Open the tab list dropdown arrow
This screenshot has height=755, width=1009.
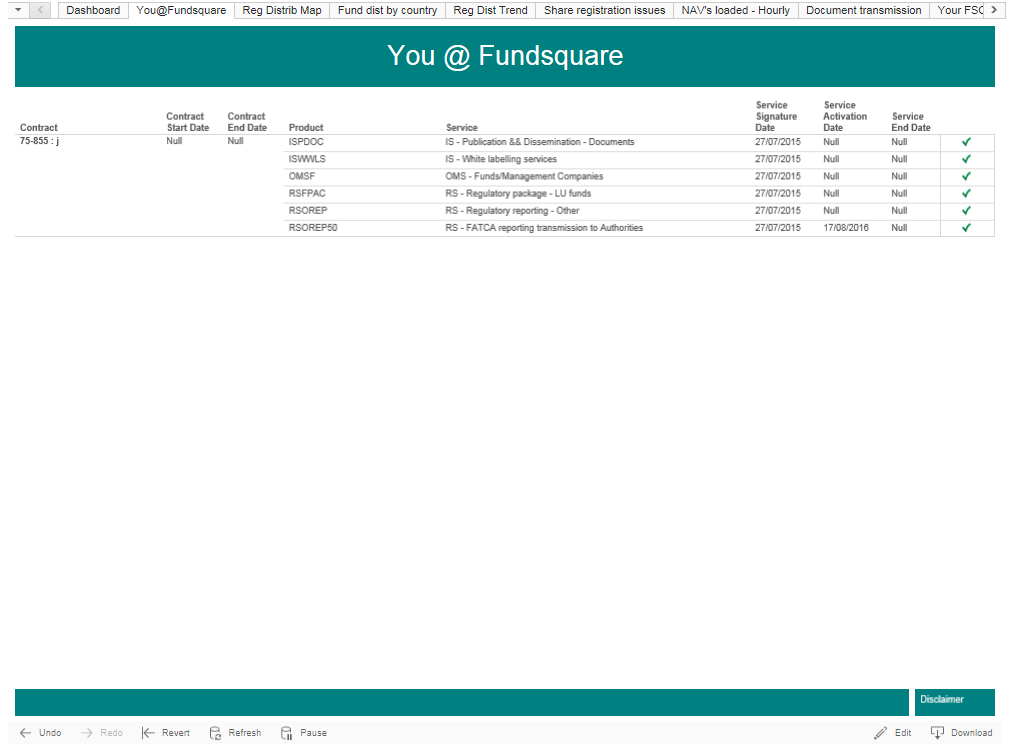[18, 10]
